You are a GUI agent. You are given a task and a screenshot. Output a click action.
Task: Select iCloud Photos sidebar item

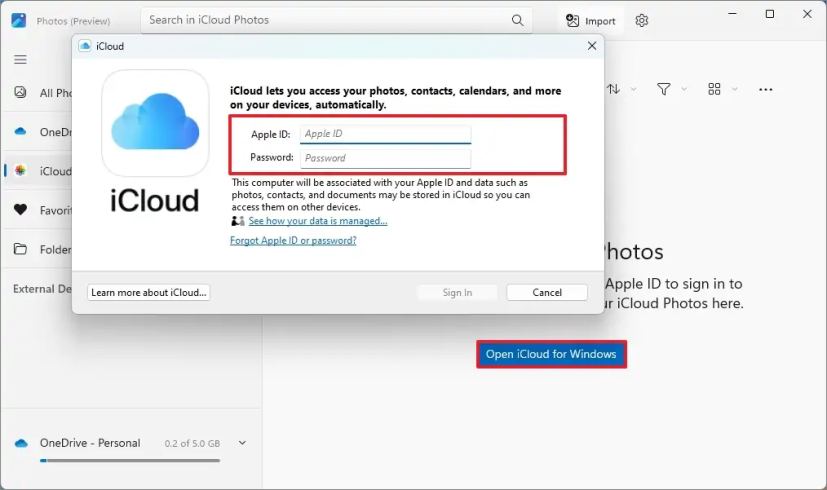(x=38, y=171)
